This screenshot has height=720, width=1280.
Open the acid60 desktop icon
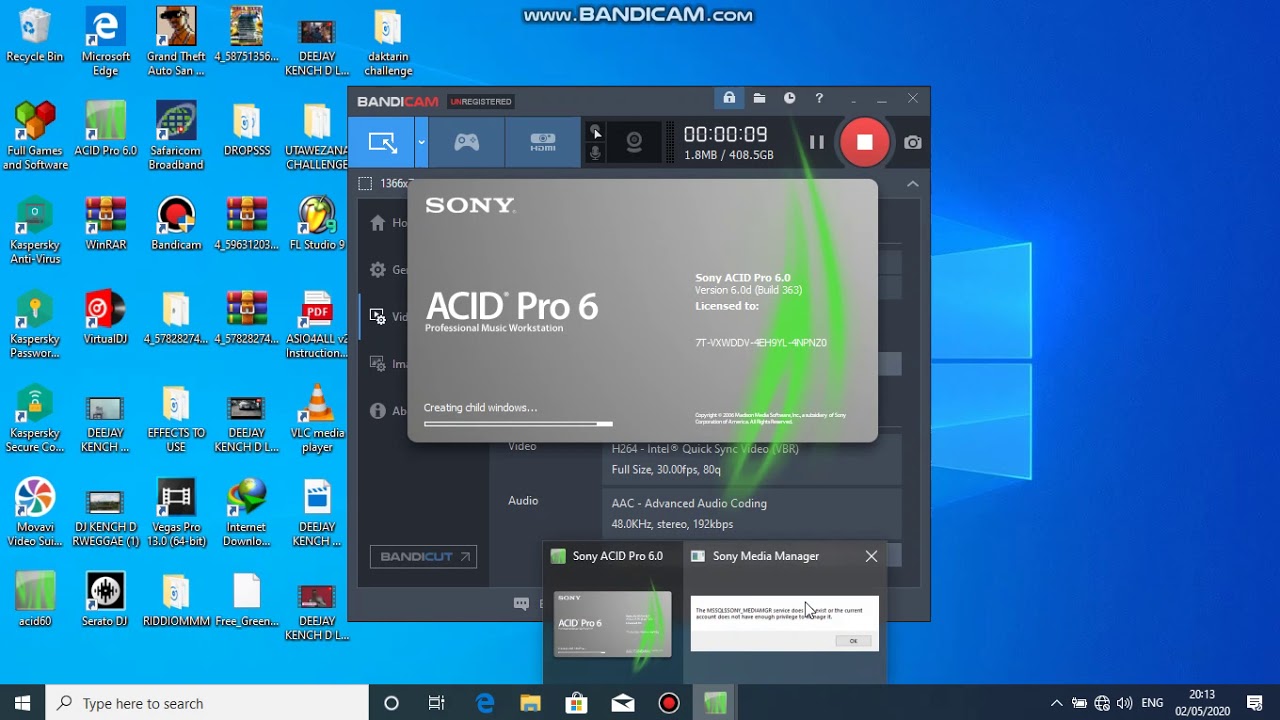point(35,599)
